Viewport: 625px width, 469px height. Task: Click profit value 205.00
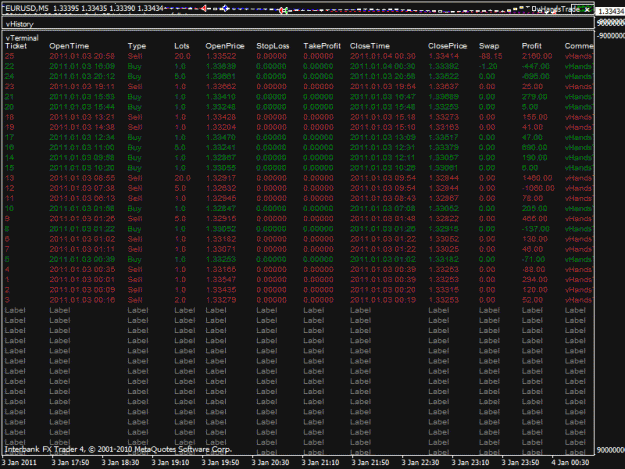(x=535, y=209)
